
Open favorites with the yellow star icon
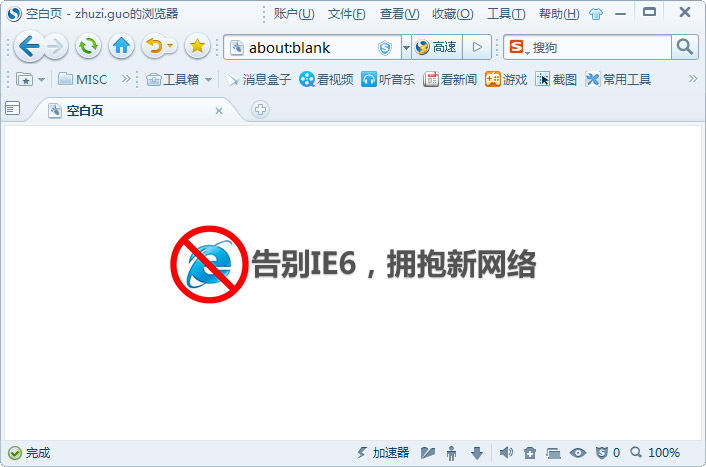(197, 46)
